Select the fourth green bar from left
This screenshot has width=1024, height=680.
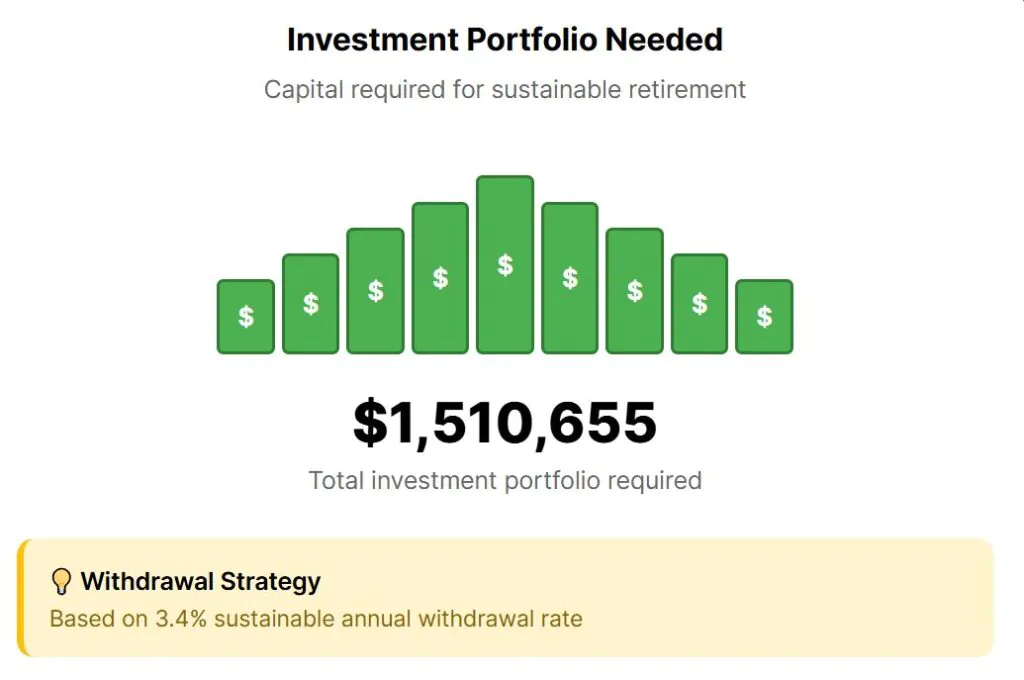click(440, 278)
